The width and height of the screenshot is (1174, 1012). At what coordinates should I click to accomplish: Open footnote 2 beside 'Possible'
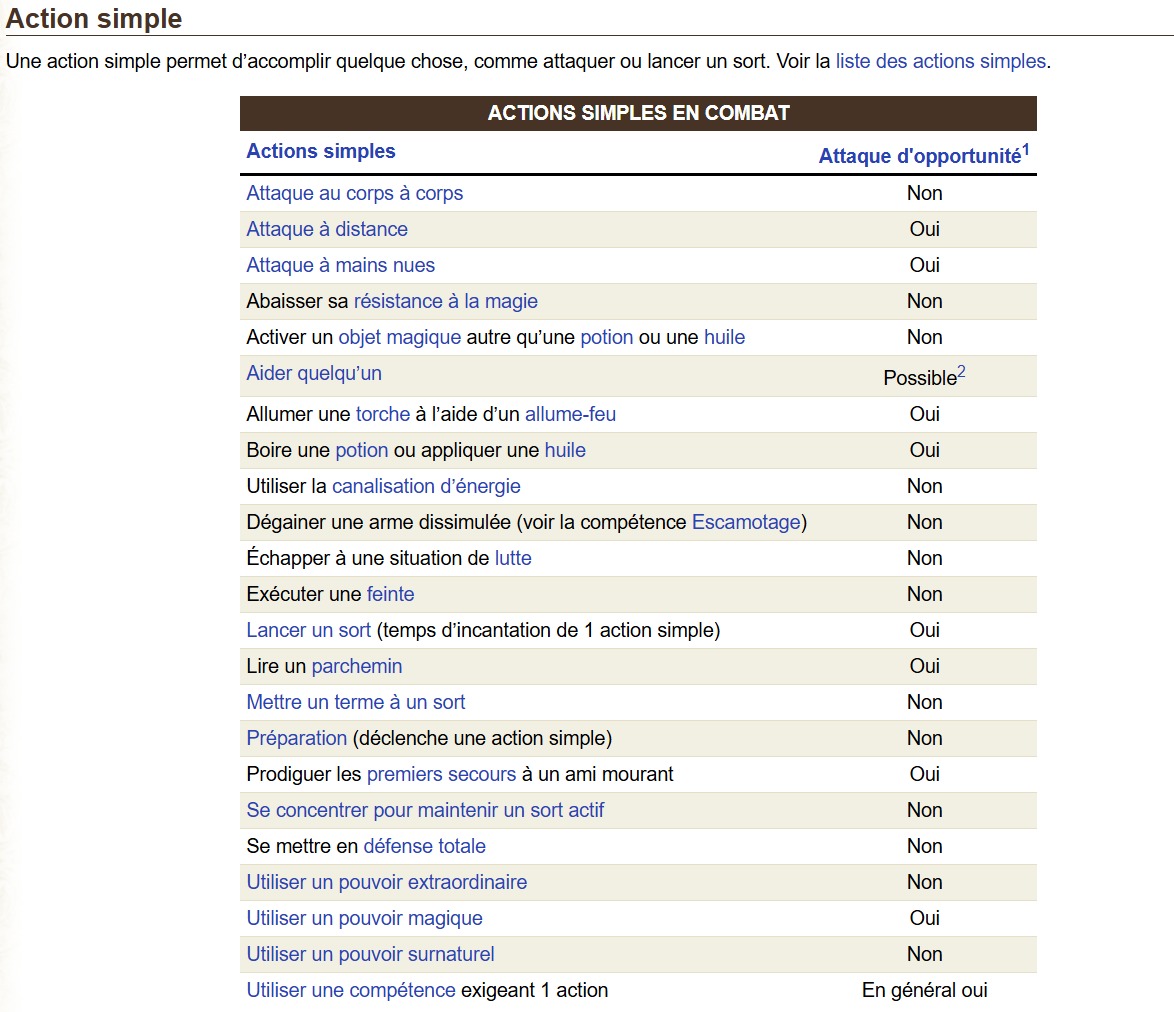tap(961, 372)
